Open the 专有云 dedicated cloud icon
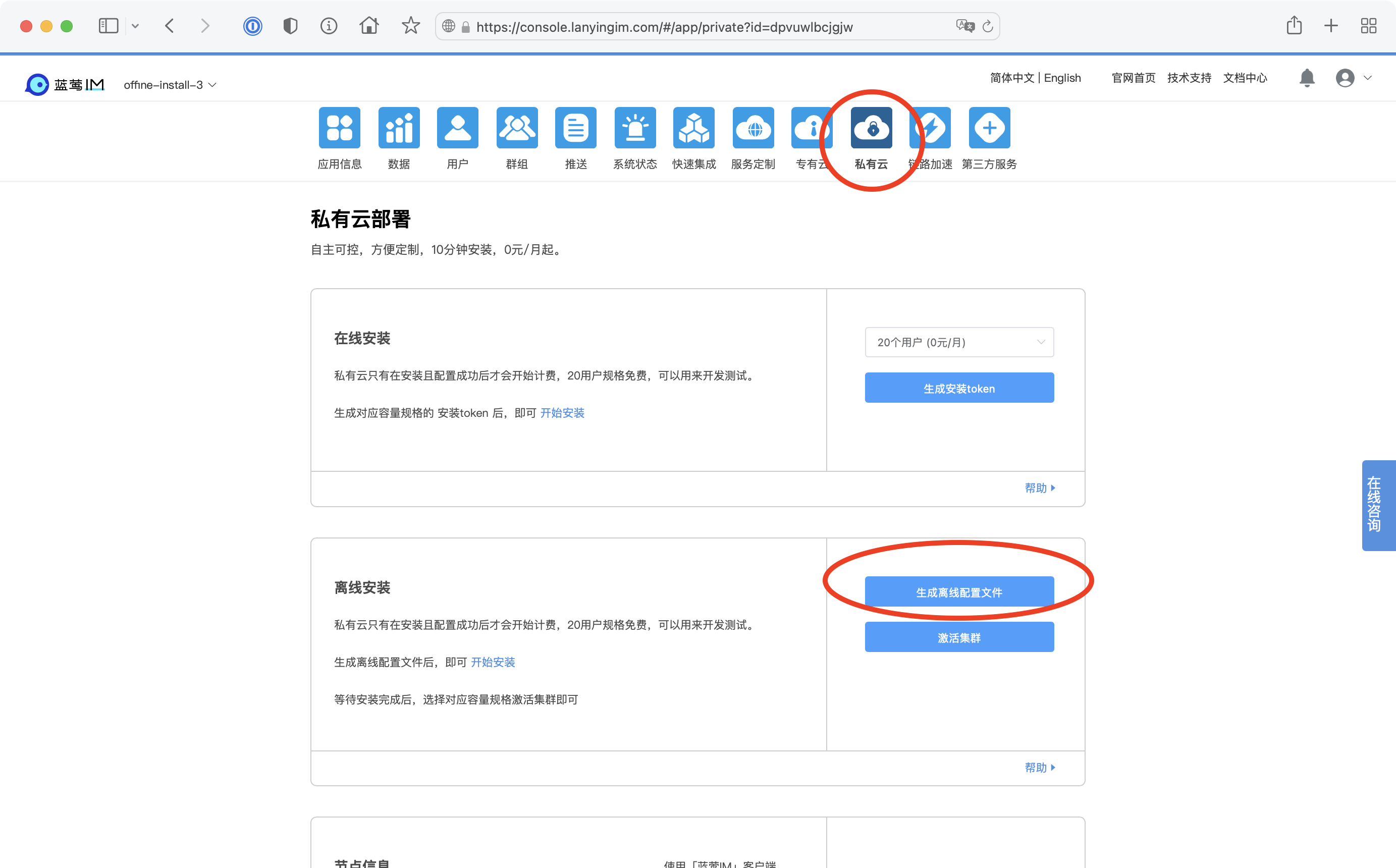Viewport: 1396px width, 868px height. tap(812, 128)
